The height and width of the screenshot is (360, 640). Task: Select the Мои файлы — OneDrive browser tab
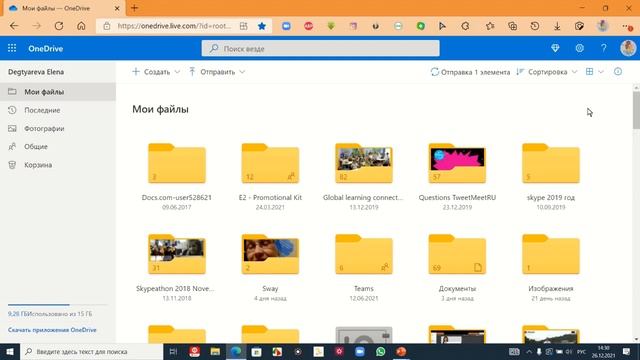click(x=63, y=8)
